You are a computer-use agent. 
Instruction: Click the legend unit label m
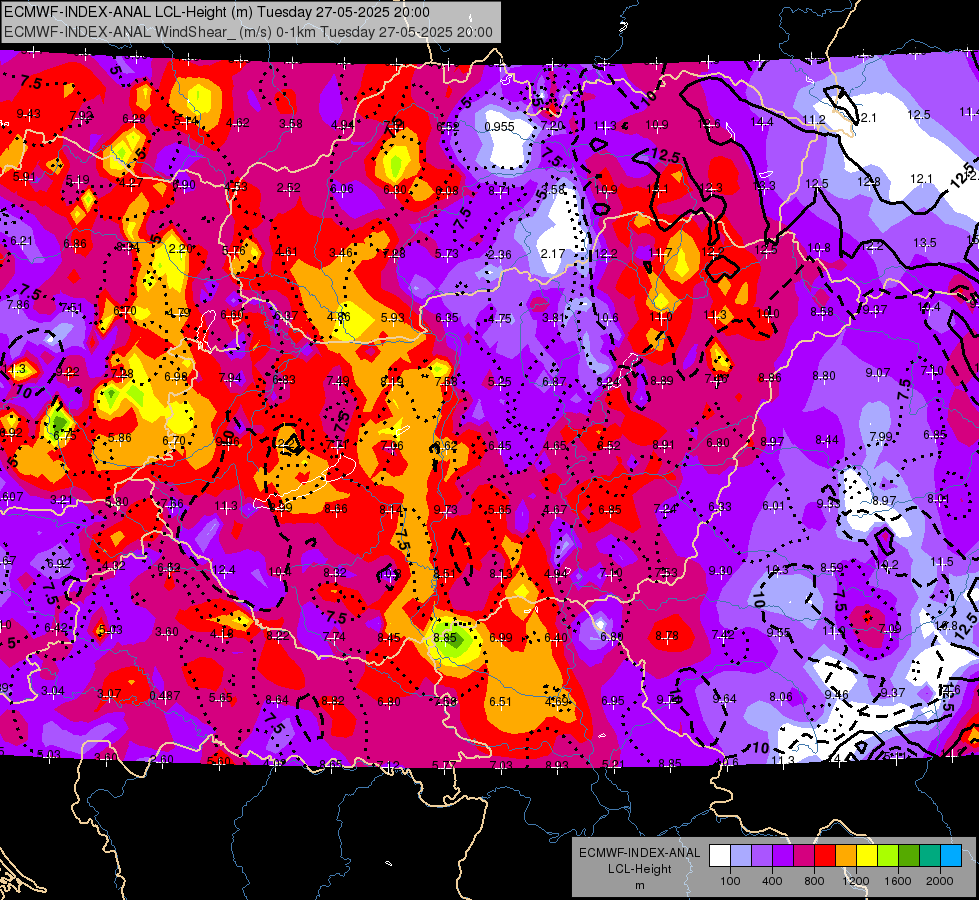pyautogui.click(x=639, y=886)
